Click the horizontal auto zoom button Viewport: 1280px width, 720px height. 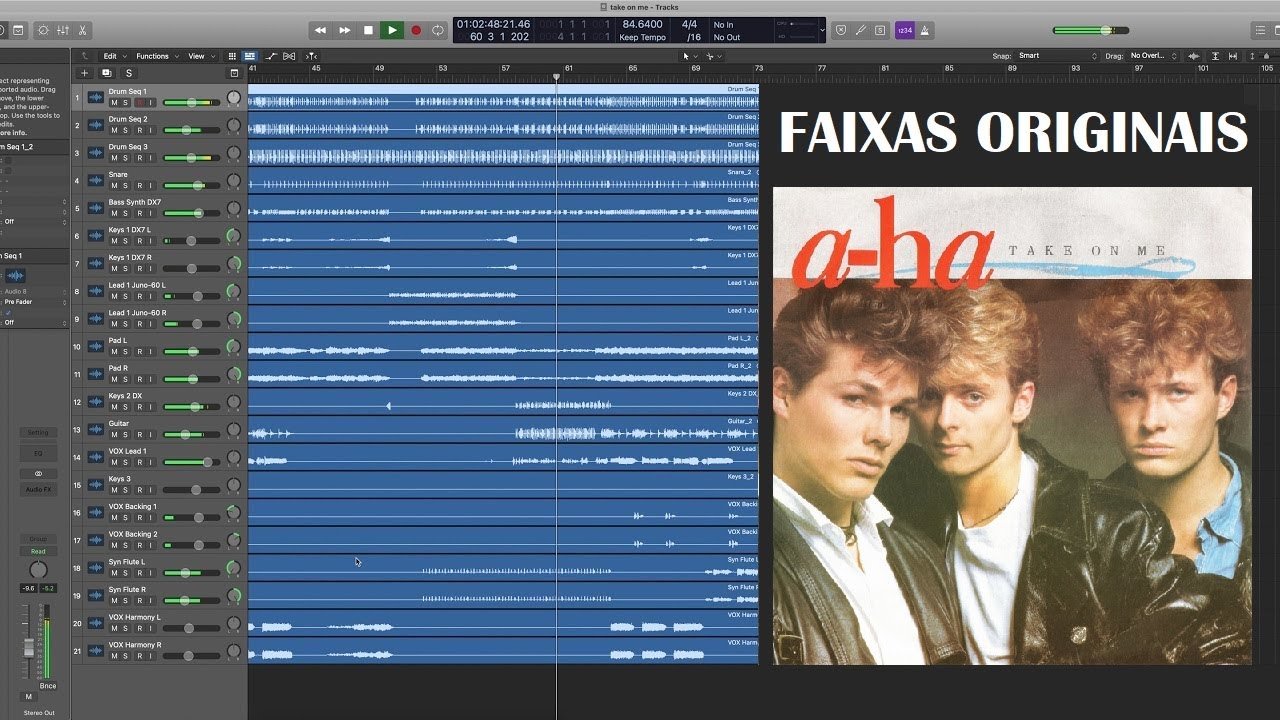[x=1234, y=56]
